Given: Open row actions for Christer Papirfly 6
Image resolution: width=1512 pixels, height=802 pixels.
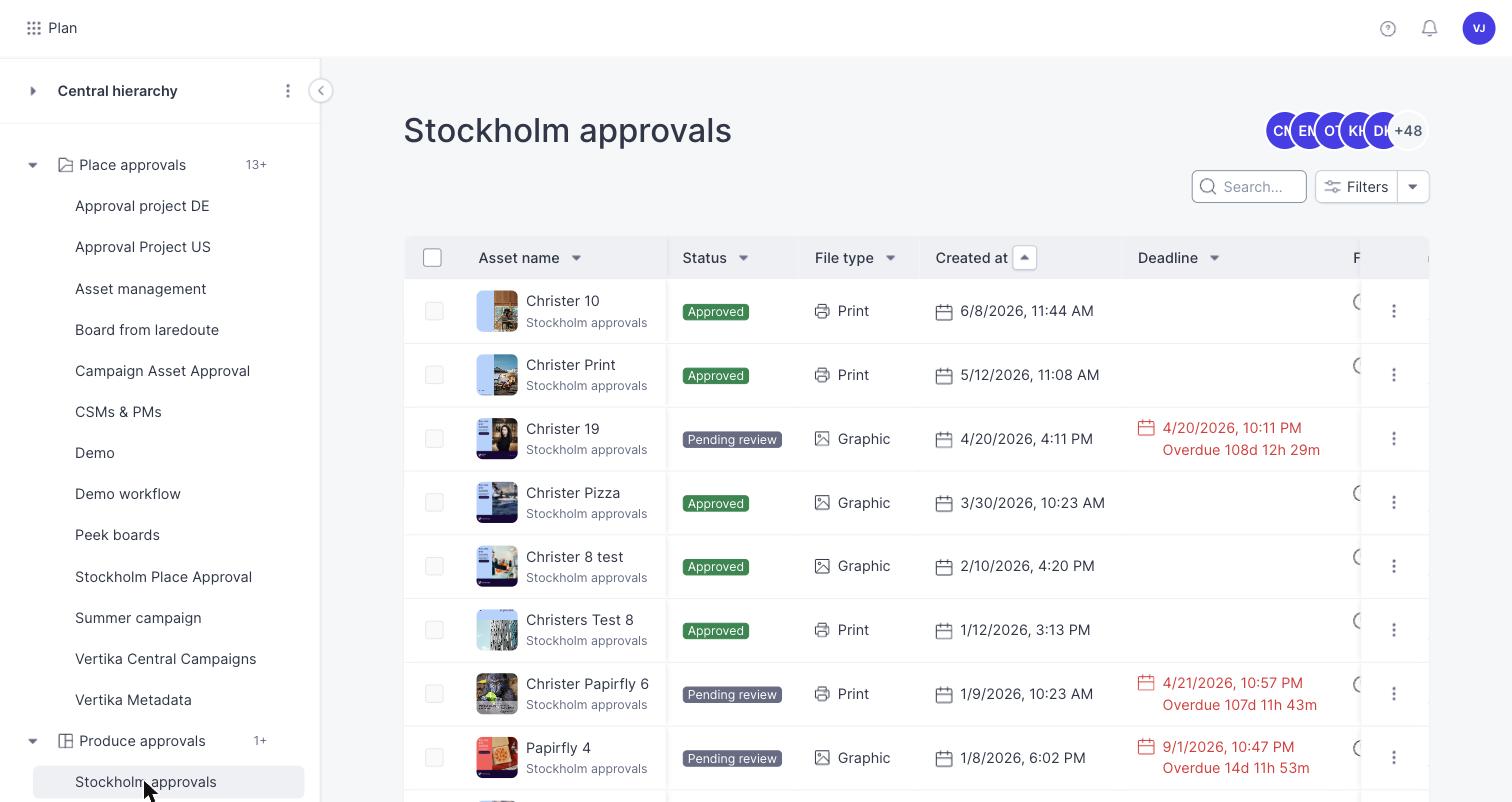Looking at the screenshot, I should click(x=1394, y=694).
